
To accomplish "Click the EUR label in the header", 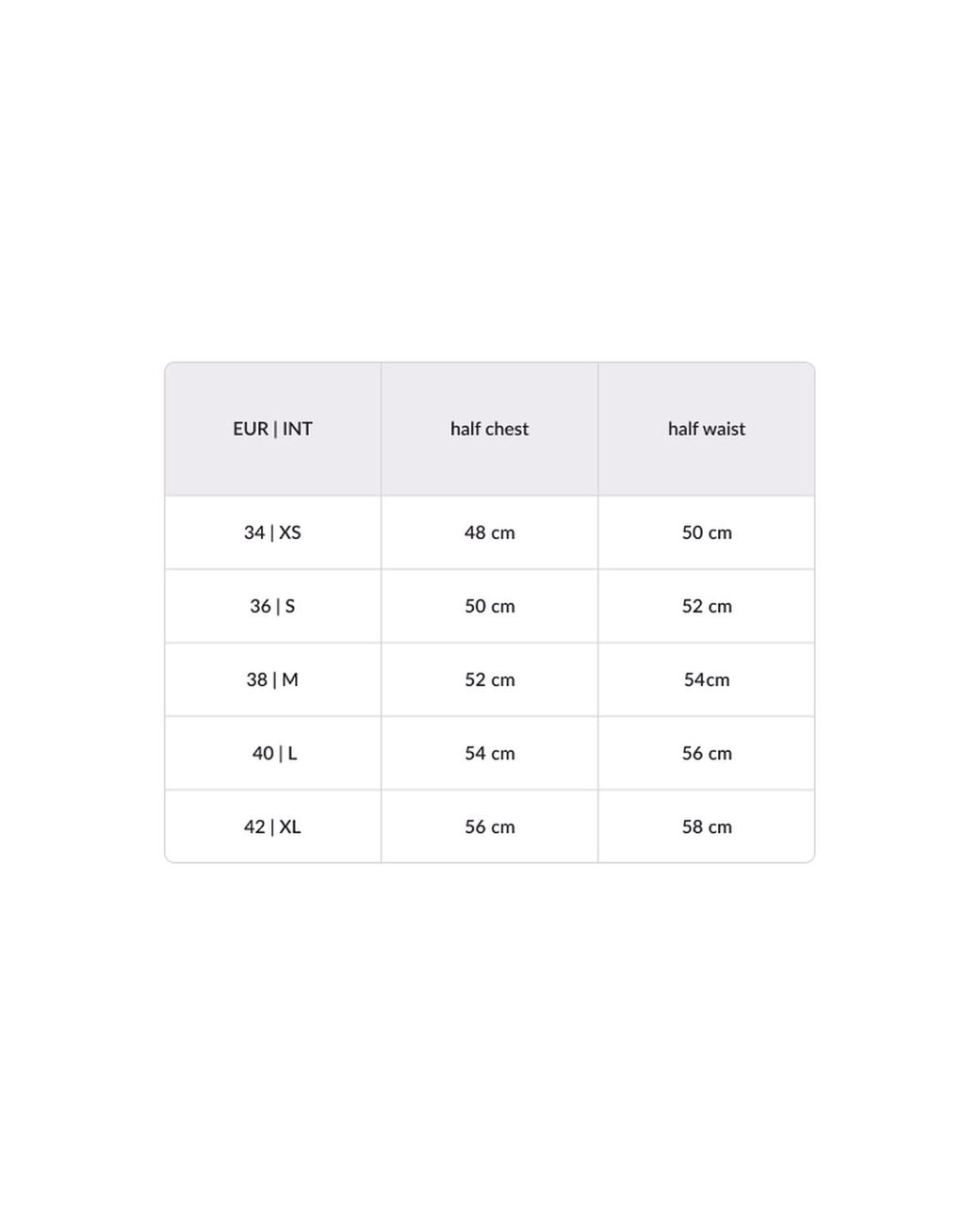I will click(250, 429).
